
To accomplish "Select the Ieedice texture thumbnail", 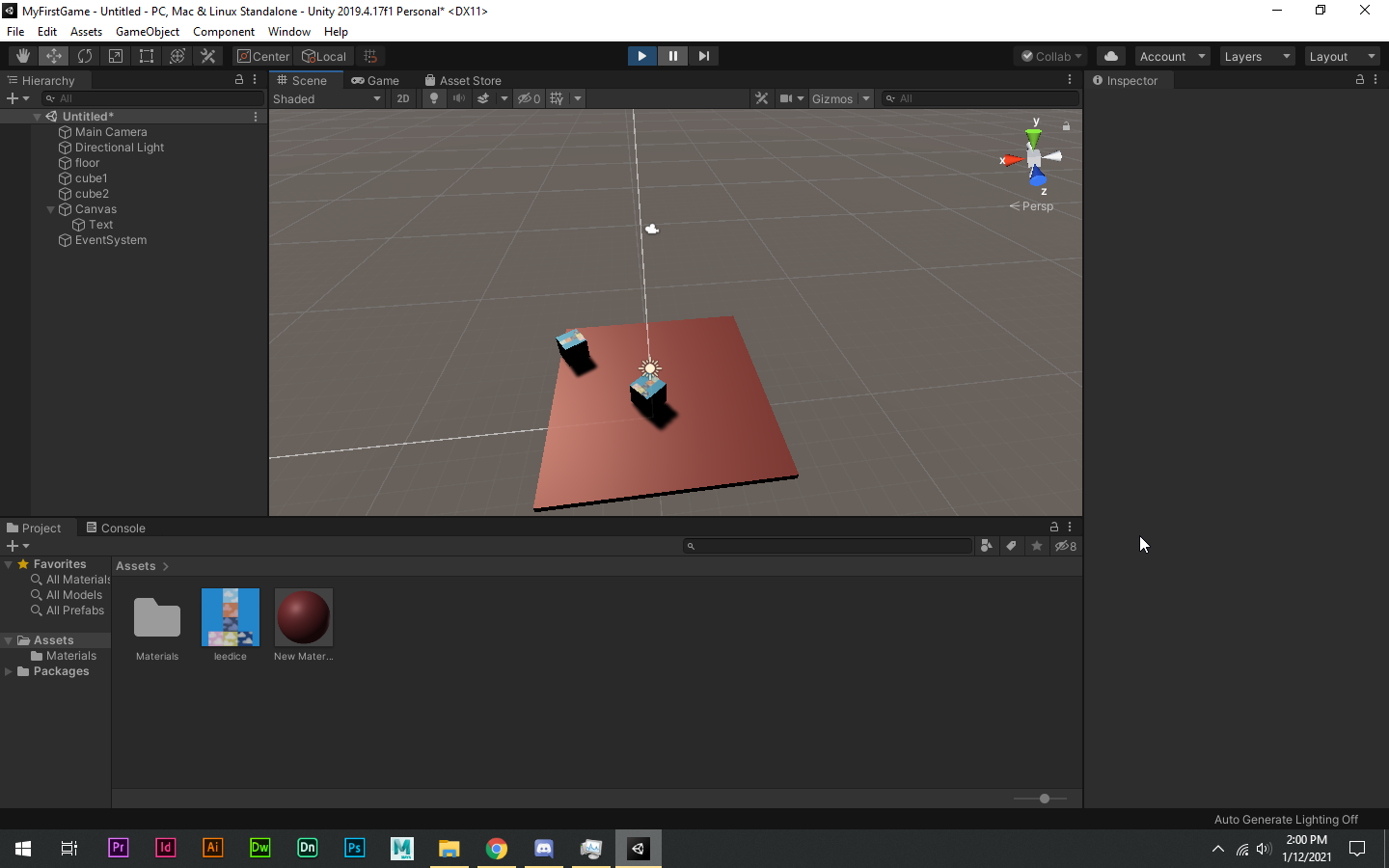I will (231, 617).
